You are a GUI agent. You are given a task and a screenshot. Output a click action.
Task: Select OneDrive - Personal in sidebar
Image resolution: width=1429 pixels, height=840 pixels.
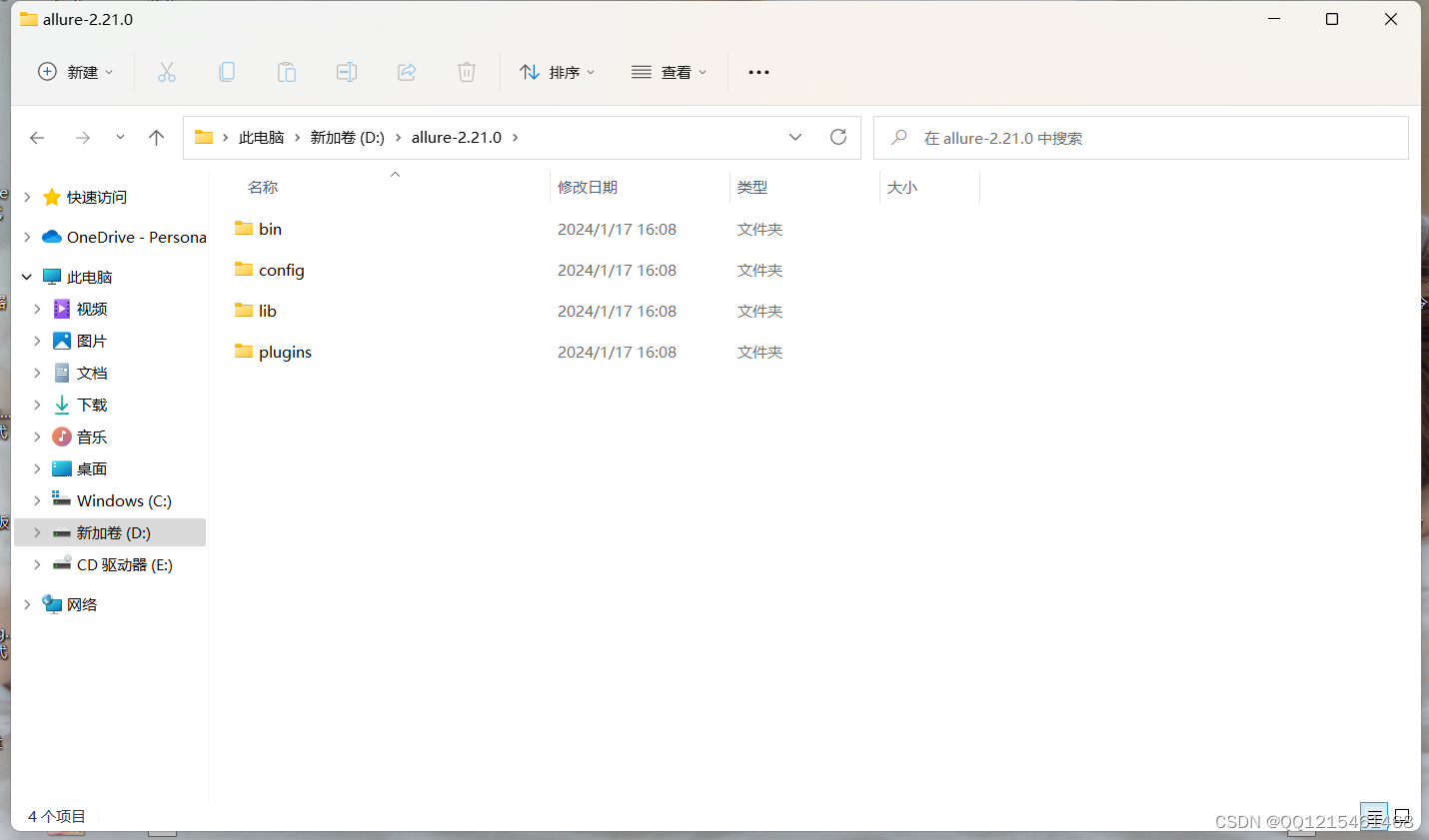click(137, 237)
